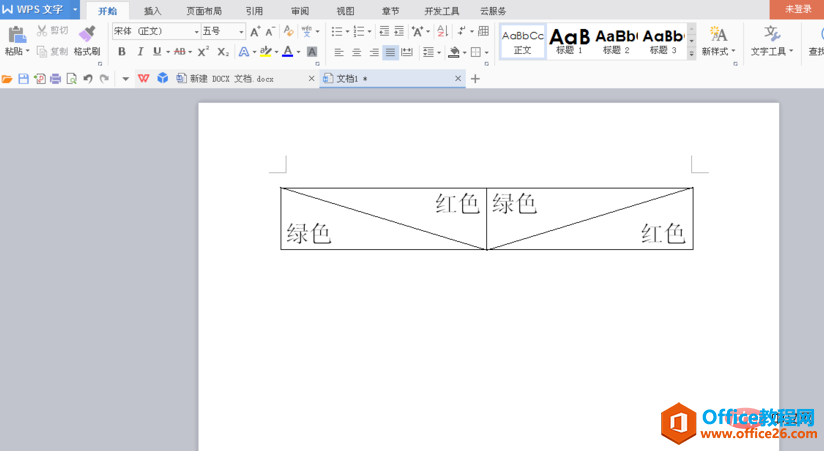Open the Page Layout (页面布局) tab
The image size is (824, 451).
coord(204,11)
